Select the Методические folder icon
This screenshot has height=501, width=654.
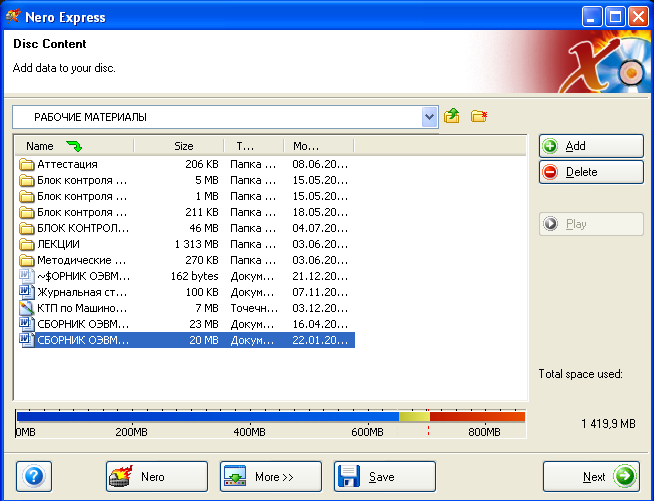[x=27, y=260]
